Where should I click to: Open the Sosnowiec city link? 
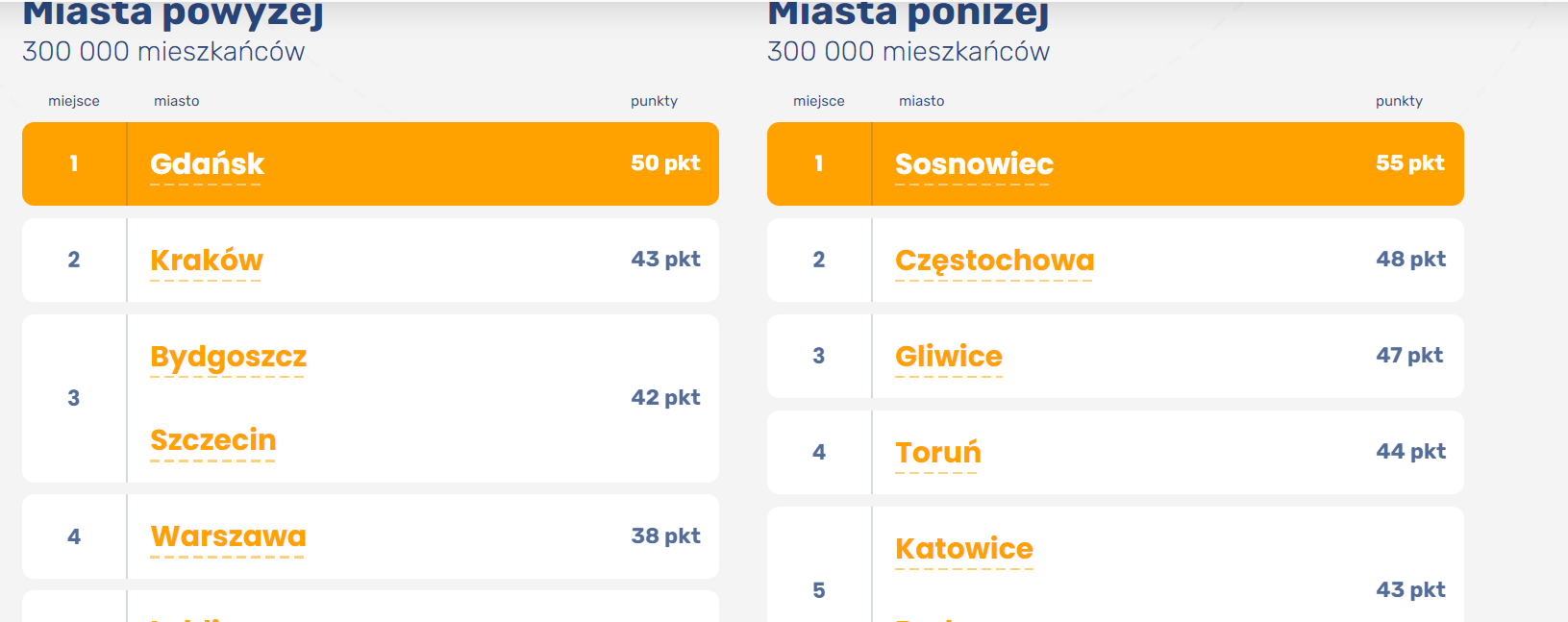[x=973, y=164]
